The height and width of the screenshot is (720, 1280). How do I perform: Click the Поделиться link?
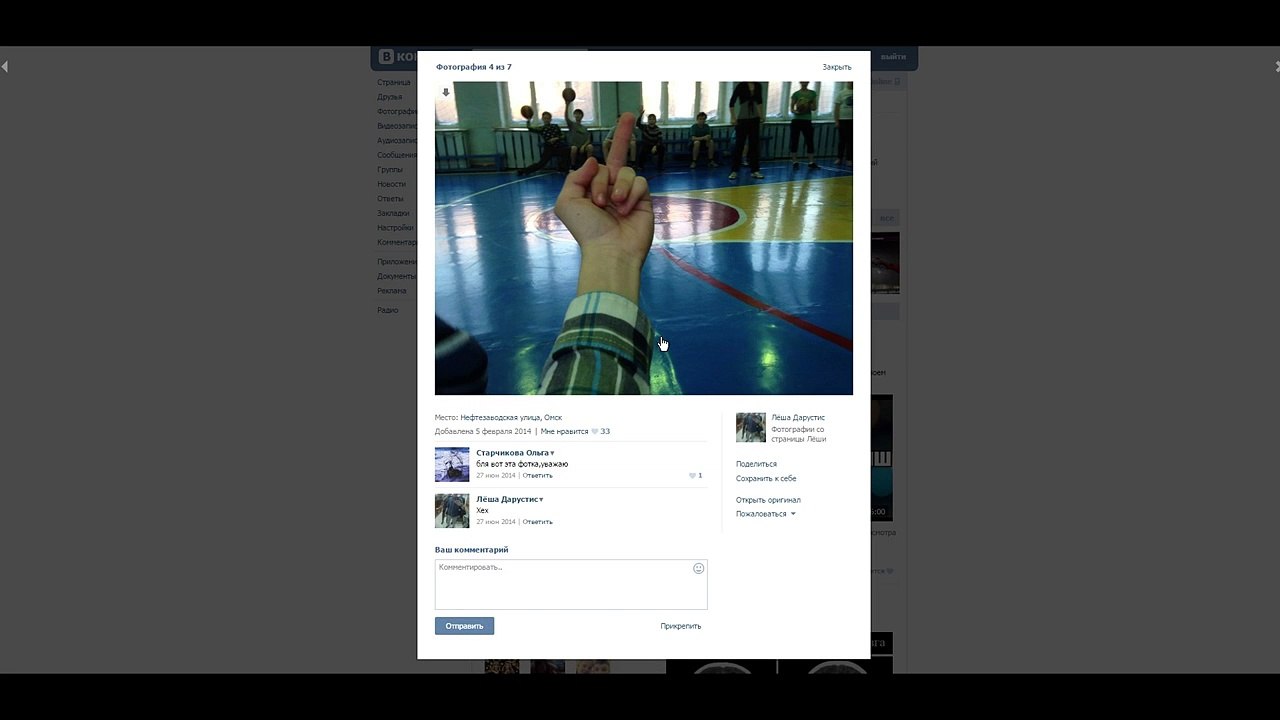point(756,464)
